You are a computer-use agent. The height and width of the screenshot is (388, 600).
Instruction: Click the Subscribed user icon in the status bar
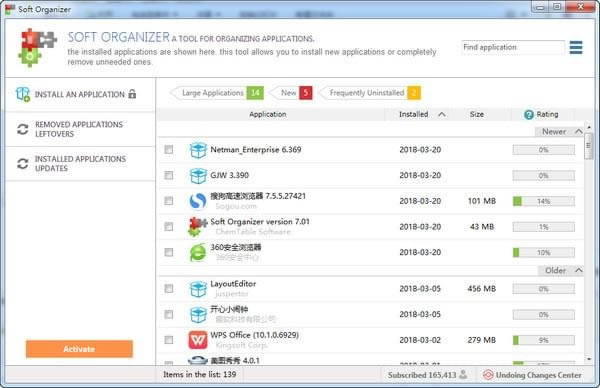tap(463, 374)
